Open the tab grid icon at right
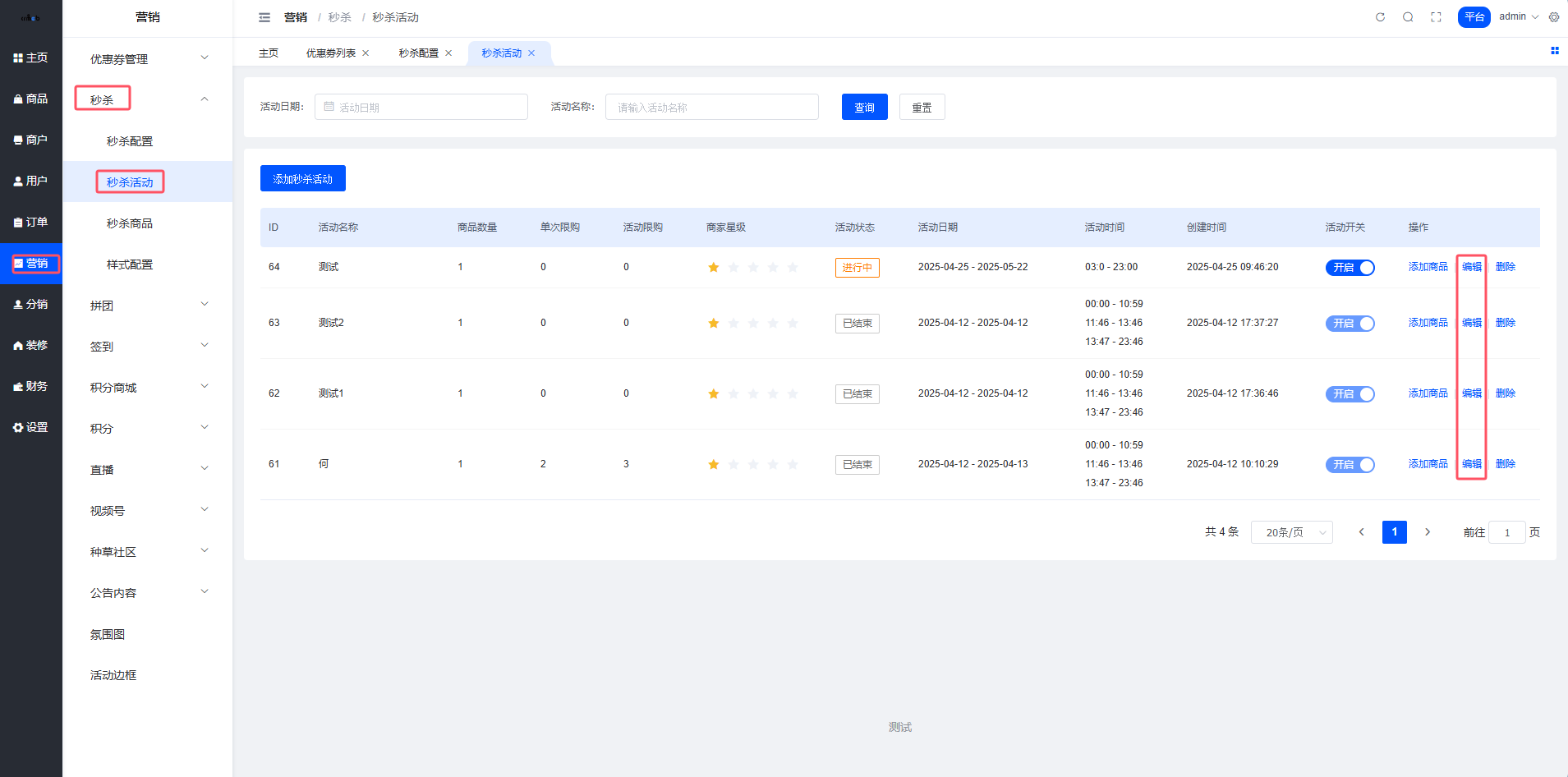 [1554, 51]
